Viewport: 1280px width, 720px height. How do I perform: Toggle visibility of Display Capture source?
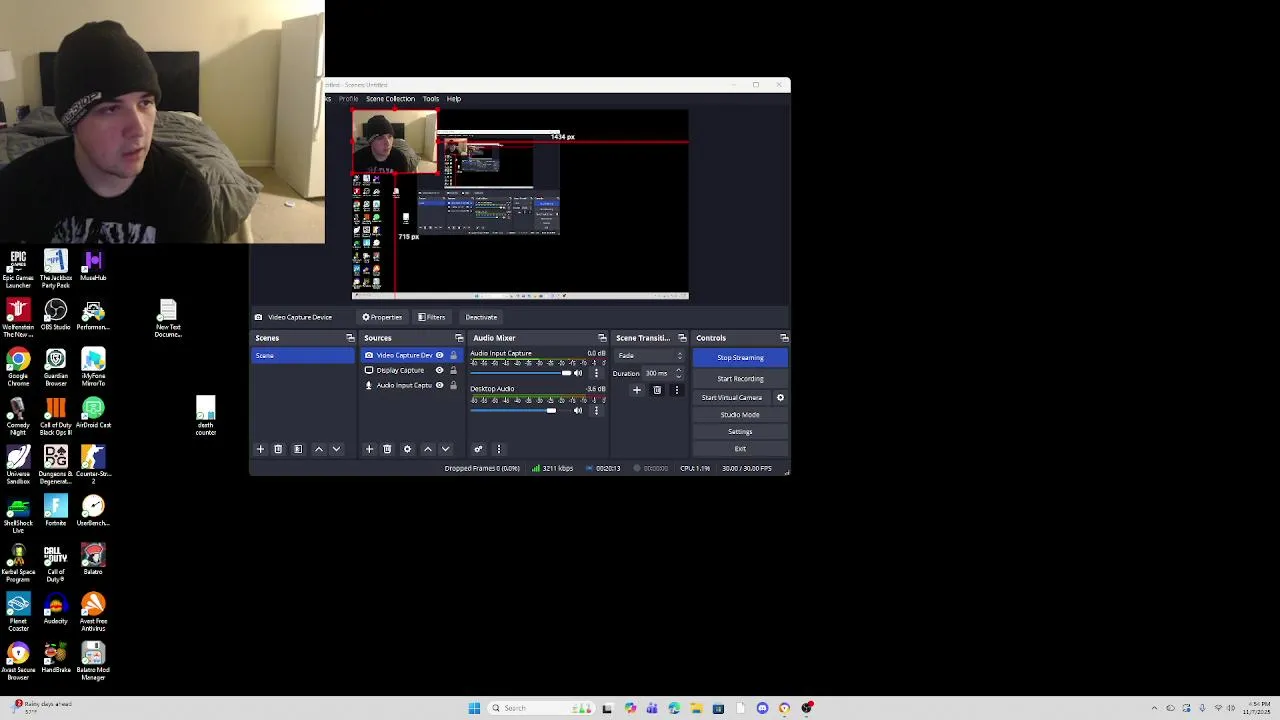[439, 370]
